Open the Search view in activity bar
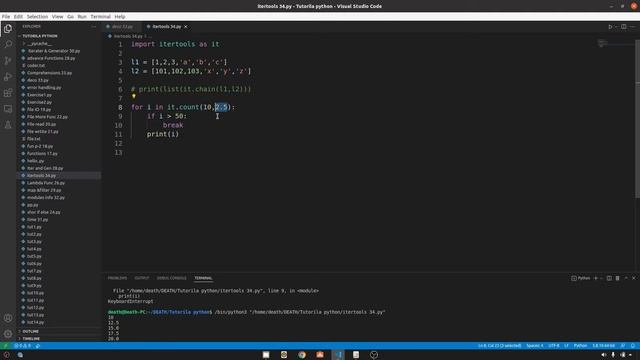 tap(8, 44)
